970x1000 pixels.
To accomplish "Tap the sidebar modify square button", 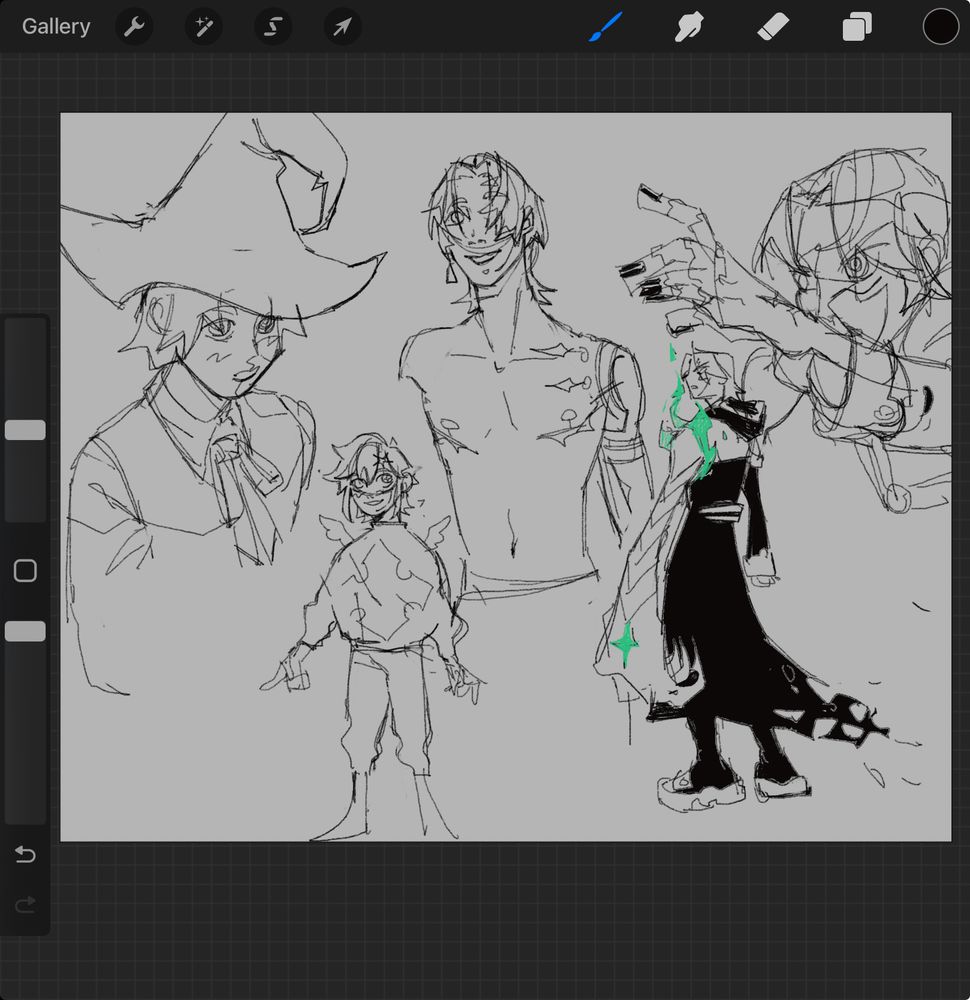I will coord(26,571).
